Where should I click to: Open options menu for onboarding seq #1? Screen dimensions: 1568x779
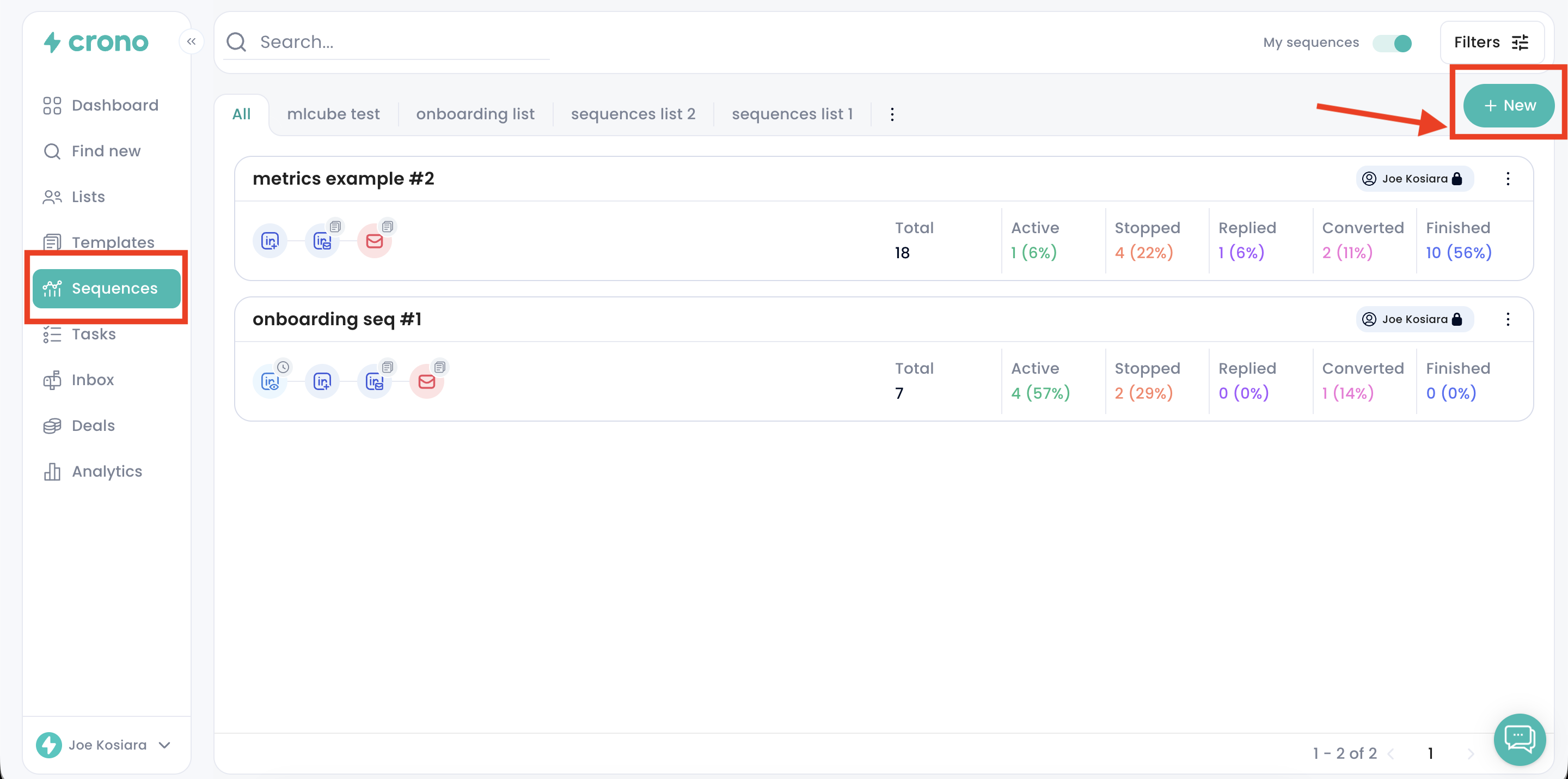tap(1508, 319)
